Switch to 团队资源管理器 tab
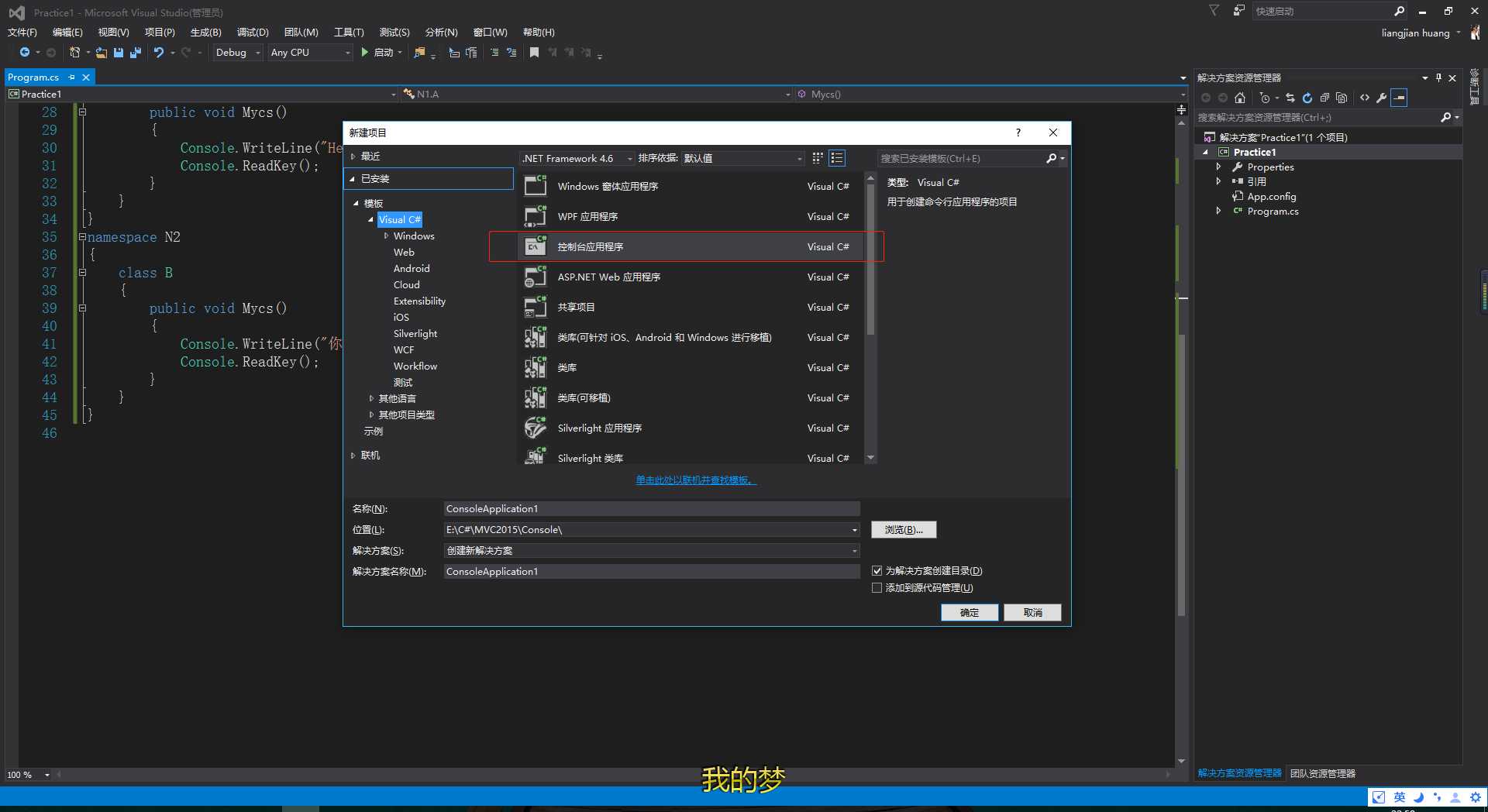Image resolution: width=1488 pixels, height=812 pixels. [x=1323, y=773]
